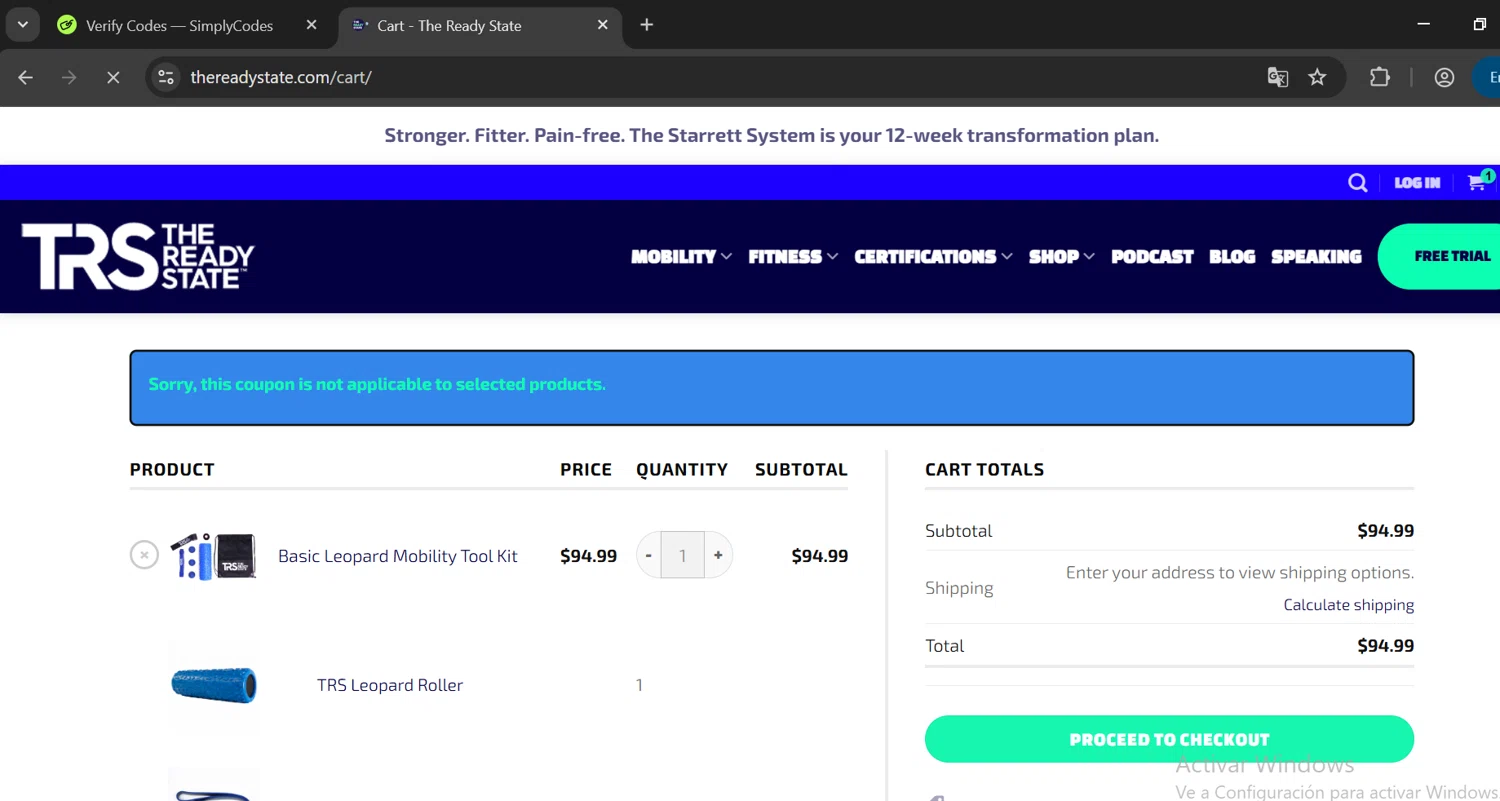Open the site search magnifier
Image resolution: width=1500 pixels, height=801 pixels.
tap(1357, 182)
